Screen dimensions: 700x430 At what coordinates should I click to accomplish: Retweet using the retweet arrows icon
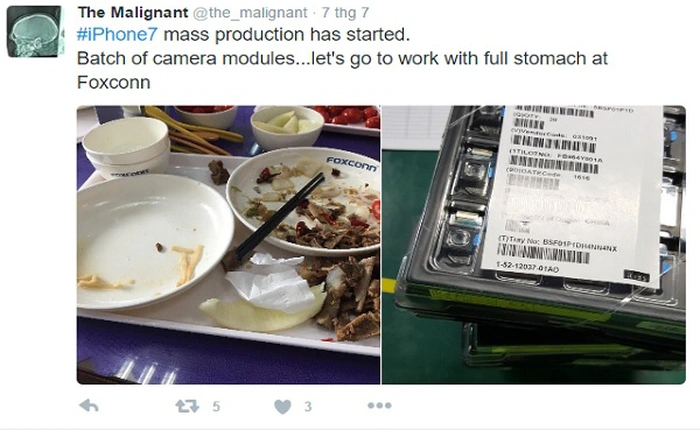[187, 406]
